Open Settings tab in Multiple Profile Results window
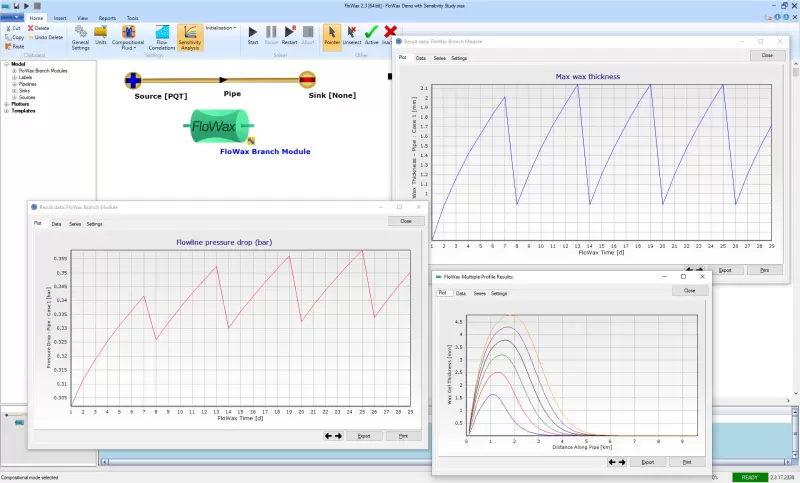The width and height of the screenshot is (800, 483). click(x=499, y=293)
